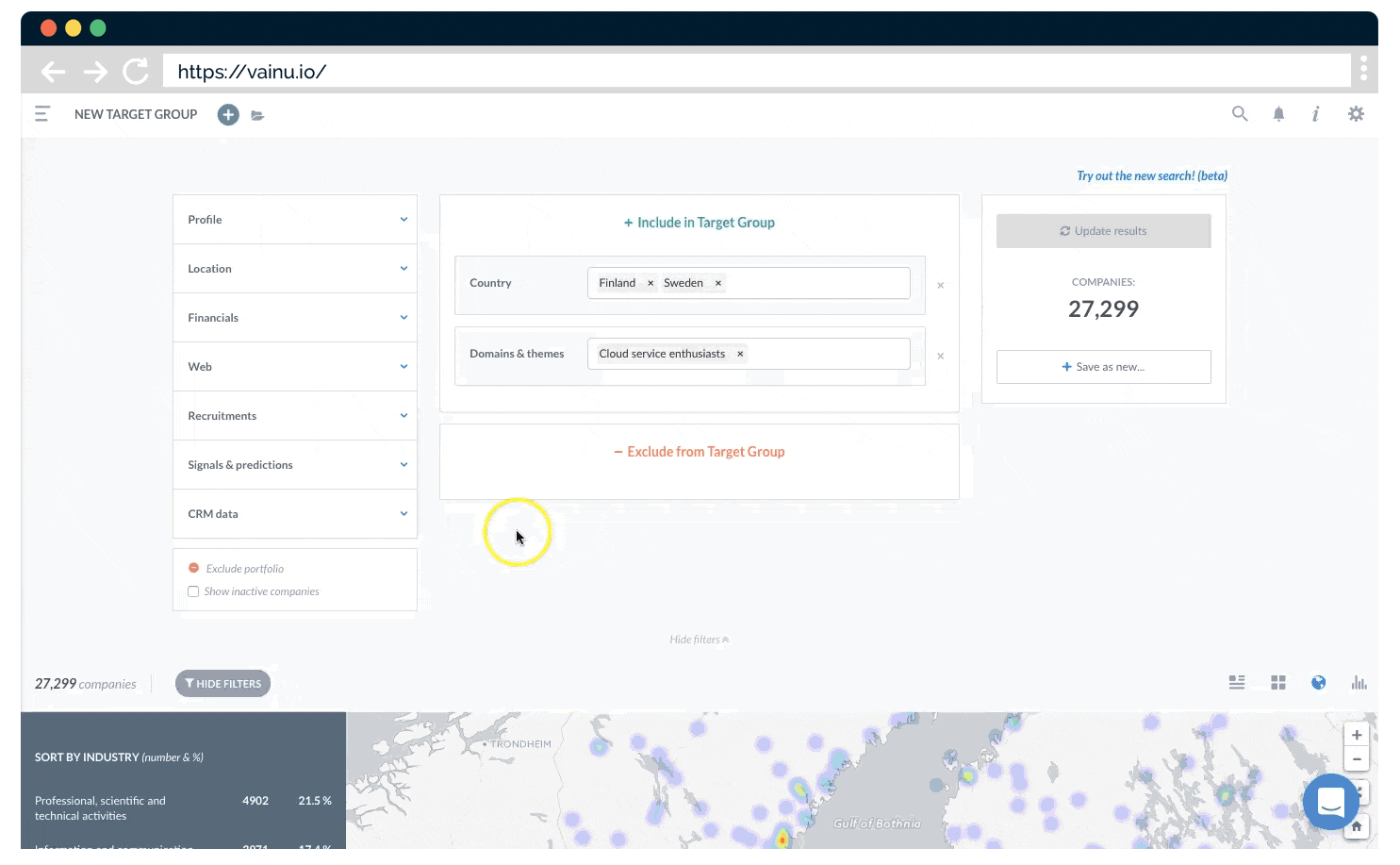
Task: Create a new target group with plus icon
Action: pyautogui.click(x=228, y=114)
